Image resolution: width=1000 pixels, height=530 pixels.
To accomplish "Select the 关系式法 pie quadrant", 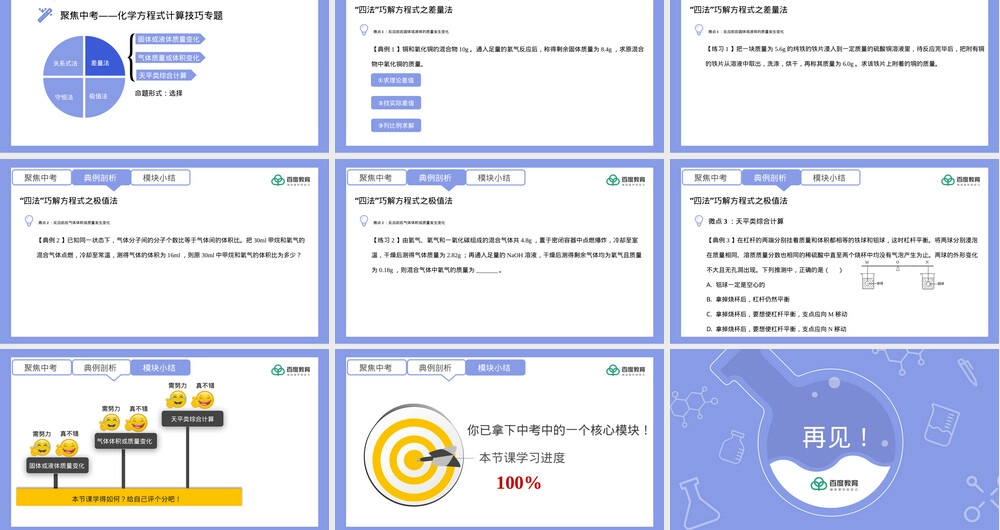I will pos(64,57).
